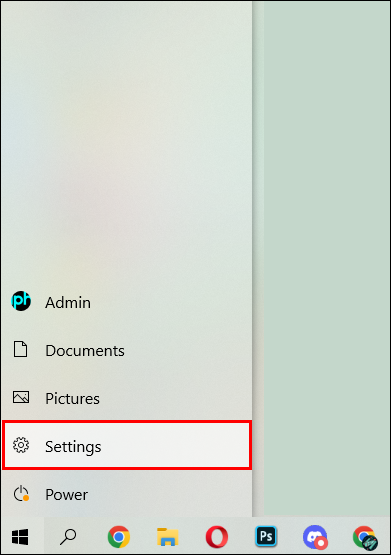Open the Power options menu entry
The height and width of the screenshot is (555, 391).
click(x=127, y=494)
